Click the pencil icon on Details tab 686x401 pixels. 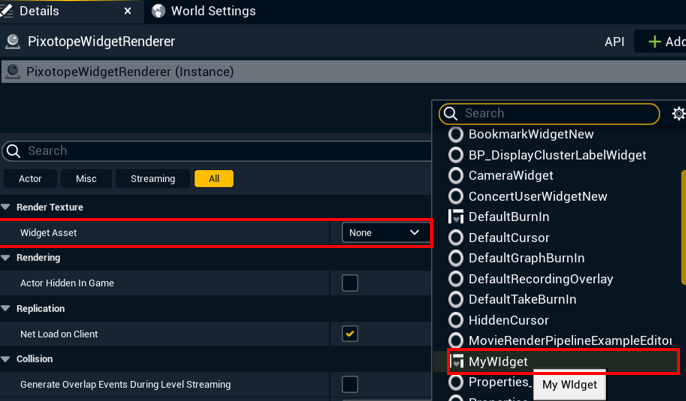coord(10,11)
